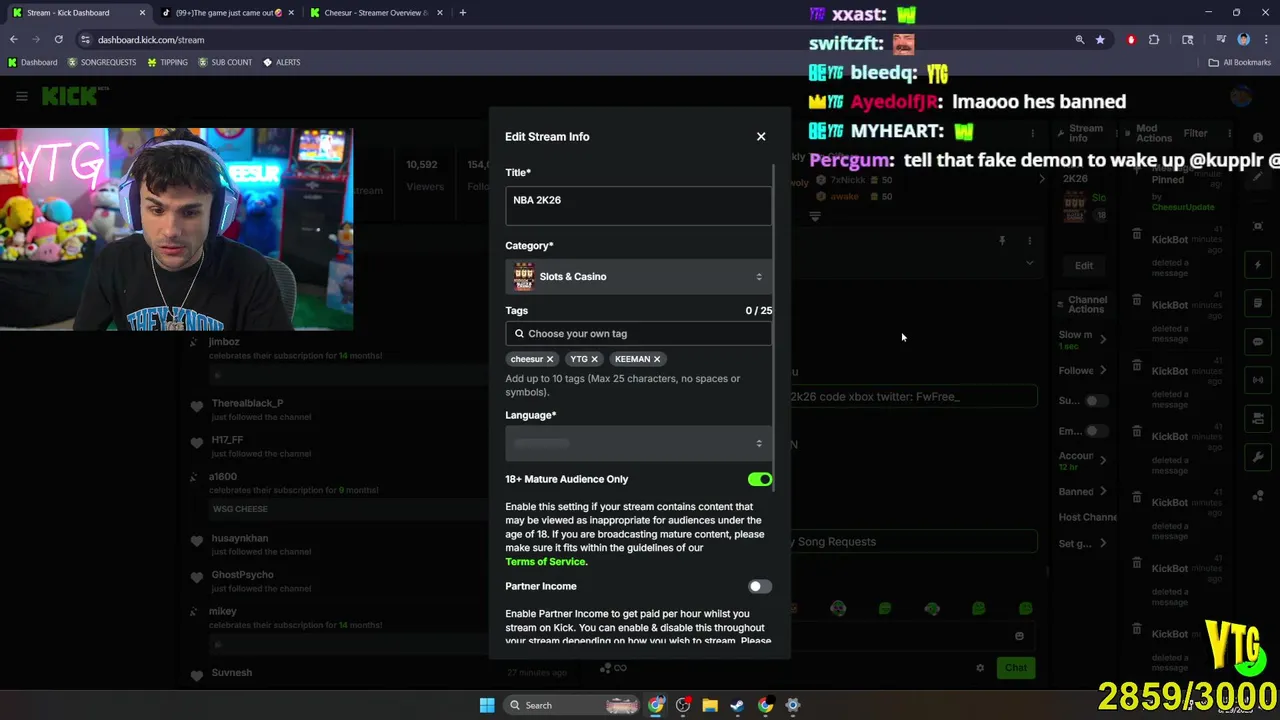Click the document sidebar icon

pos(1258,303)
